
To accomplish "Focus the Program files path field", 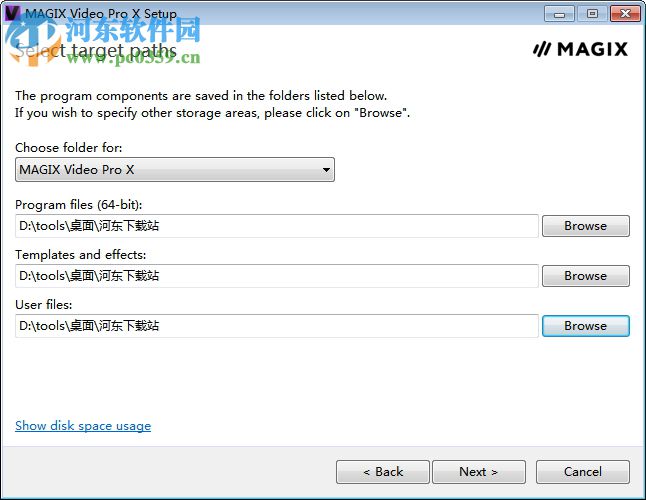I will [277, 226].
